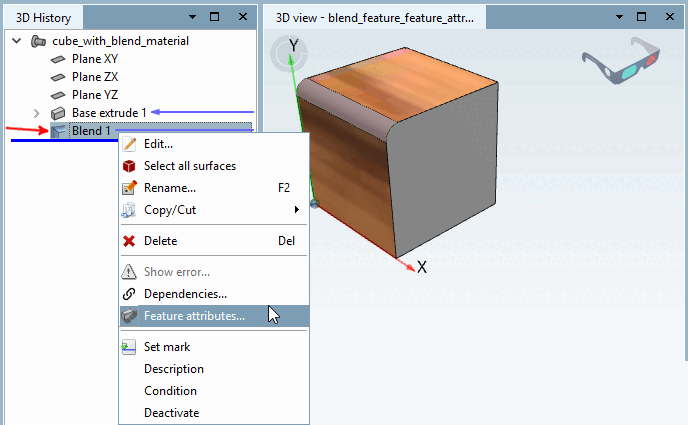The image size is (688, 425).
Task: Click the Blend 1 feature icon
Action: 58,131
